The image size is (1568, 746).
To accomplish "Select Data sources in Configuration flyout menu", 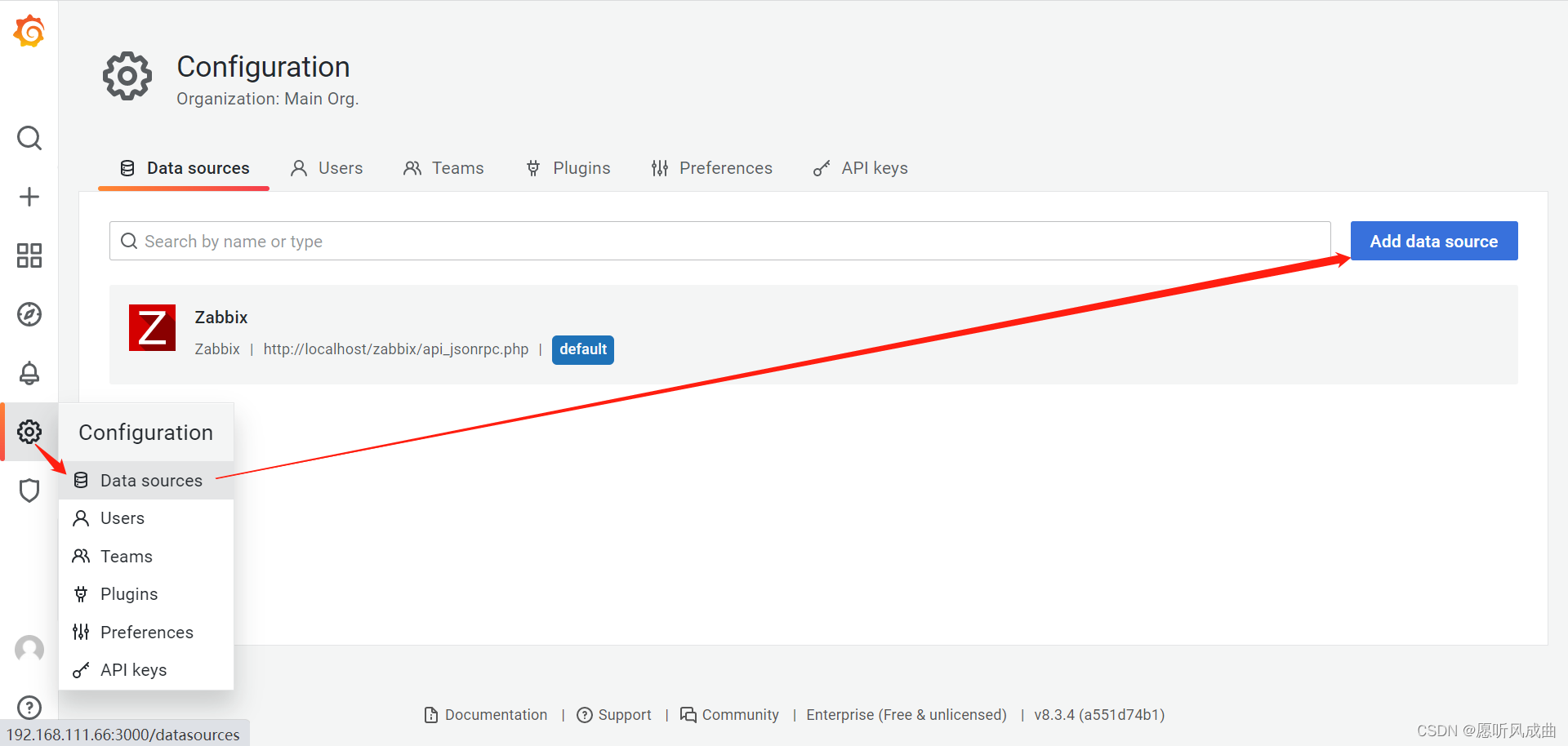I will click(146, 481).
